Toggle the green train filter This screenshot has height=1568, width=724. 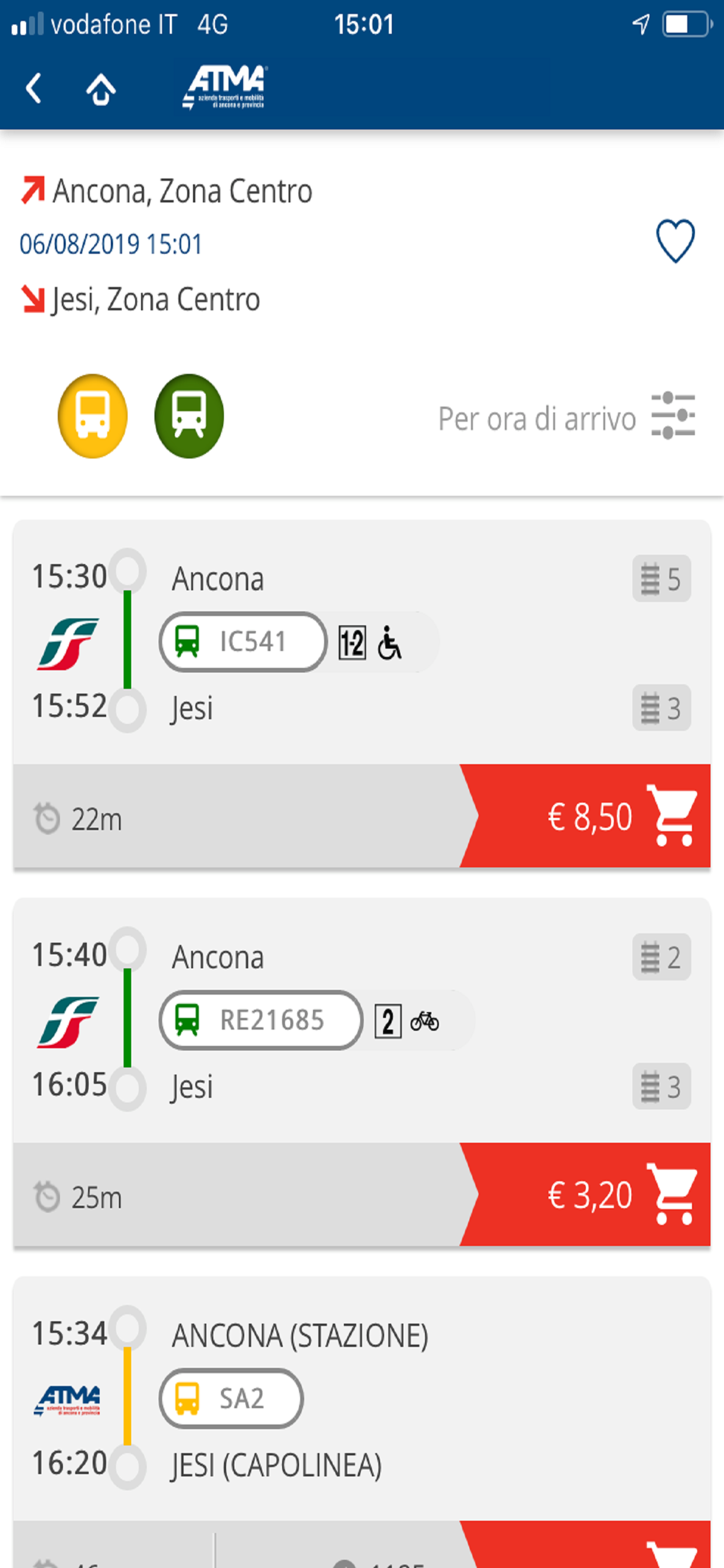click(x=189, y=416)
